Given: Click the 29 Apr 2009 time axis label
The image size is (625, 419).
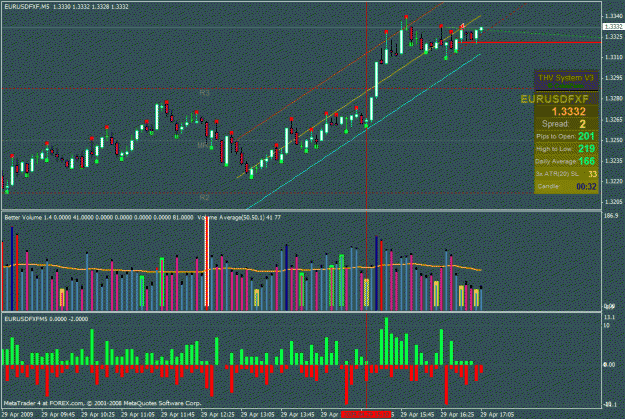Looking at the screenshot, I should tap(17, 415).
